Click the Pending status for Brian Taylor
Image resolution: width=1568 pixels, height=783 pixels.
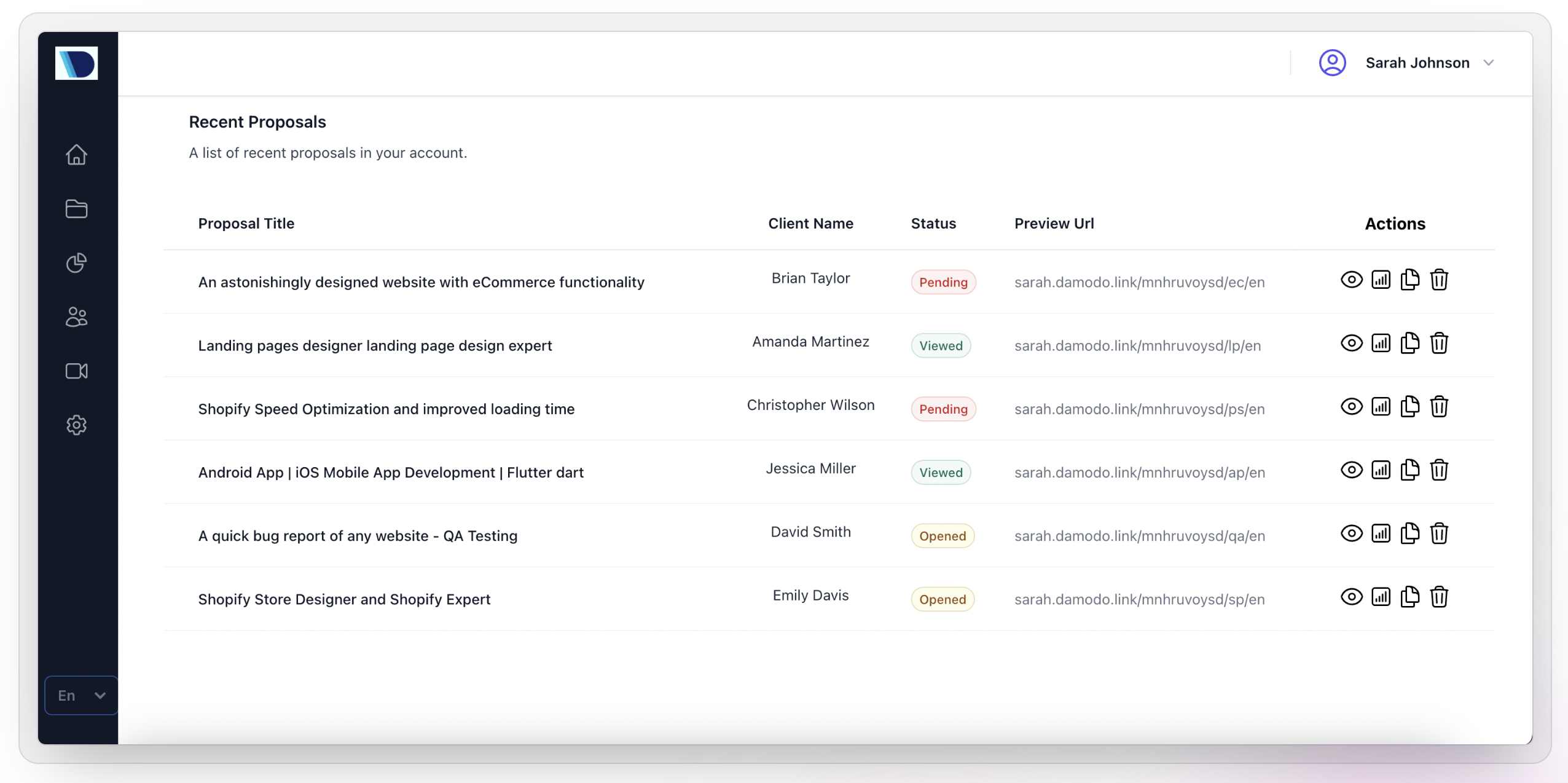tap(943, 282)
